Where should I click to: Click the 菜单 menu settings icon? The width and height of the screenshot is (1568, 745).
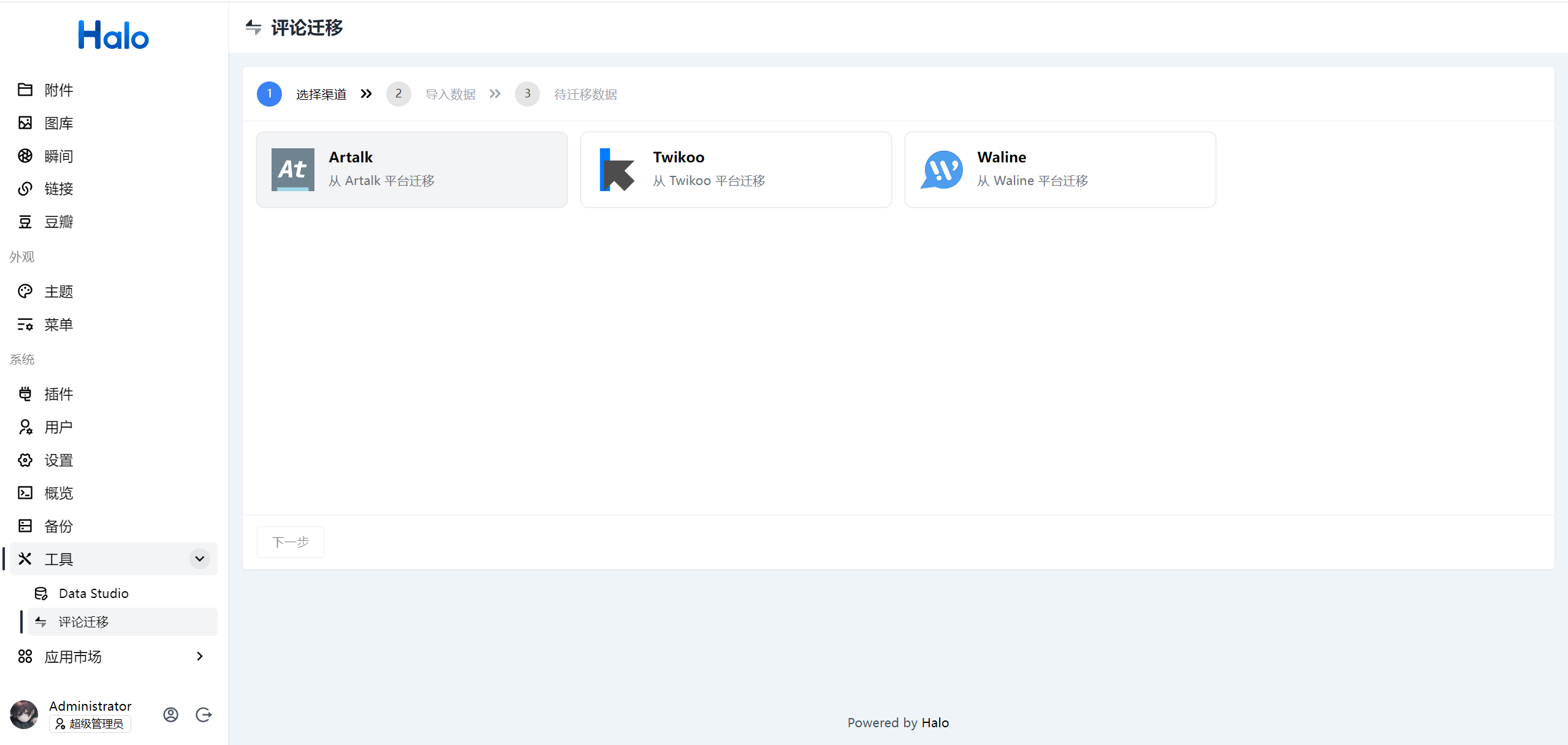tap(25, 324)
